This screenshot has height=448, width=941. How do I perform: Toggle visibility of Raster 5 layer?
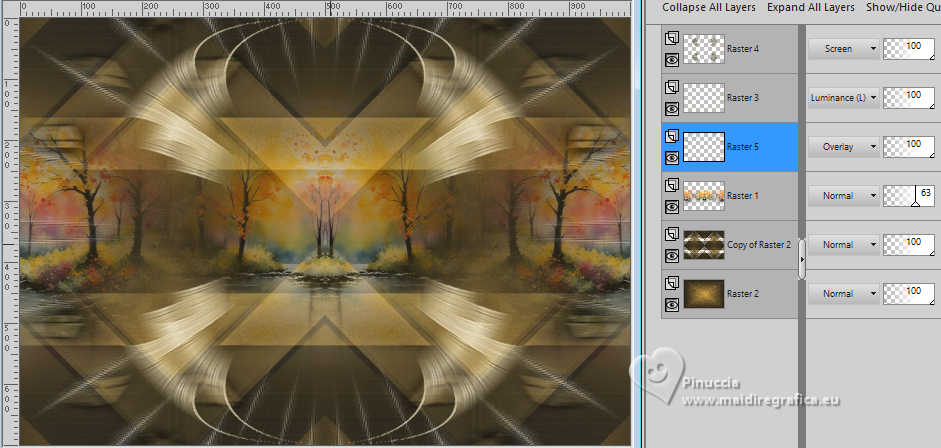[672, 158]
